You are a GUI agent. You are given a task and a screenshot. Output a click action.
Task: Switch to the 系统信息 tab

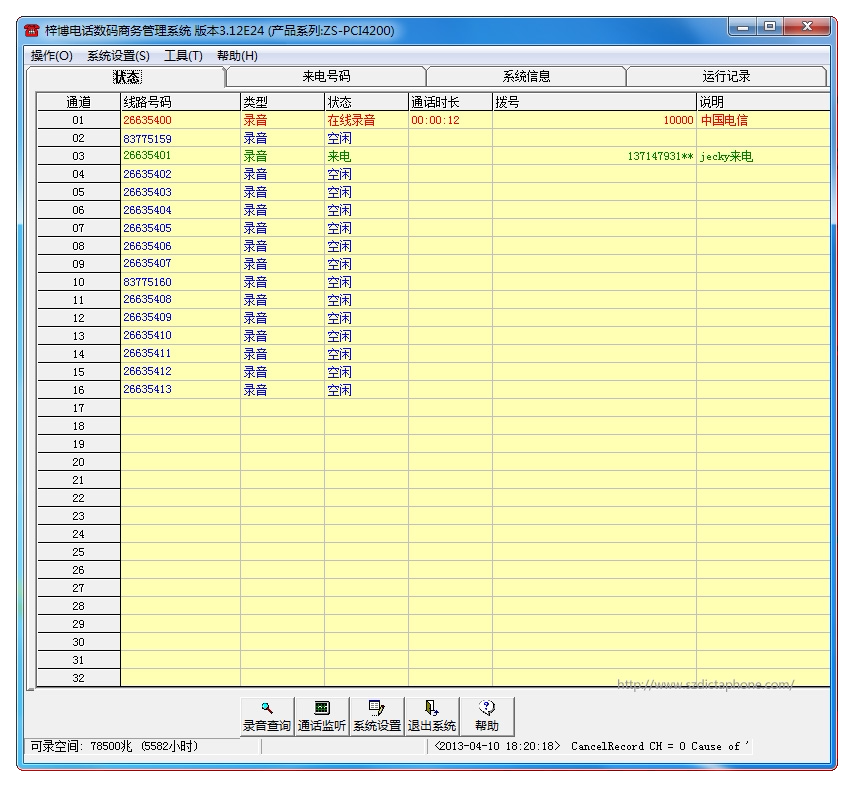[526, 77]
